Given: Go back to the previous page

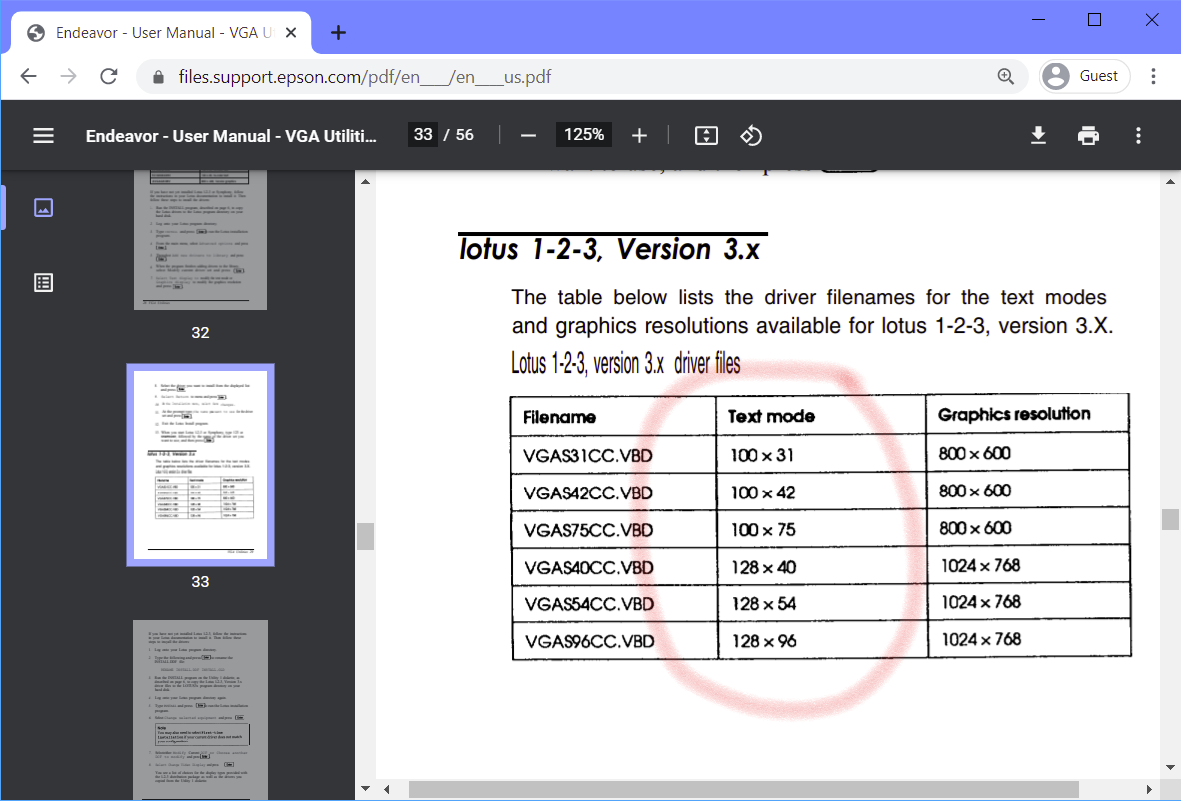Looking at the screenshot, I should pos(29,76).
